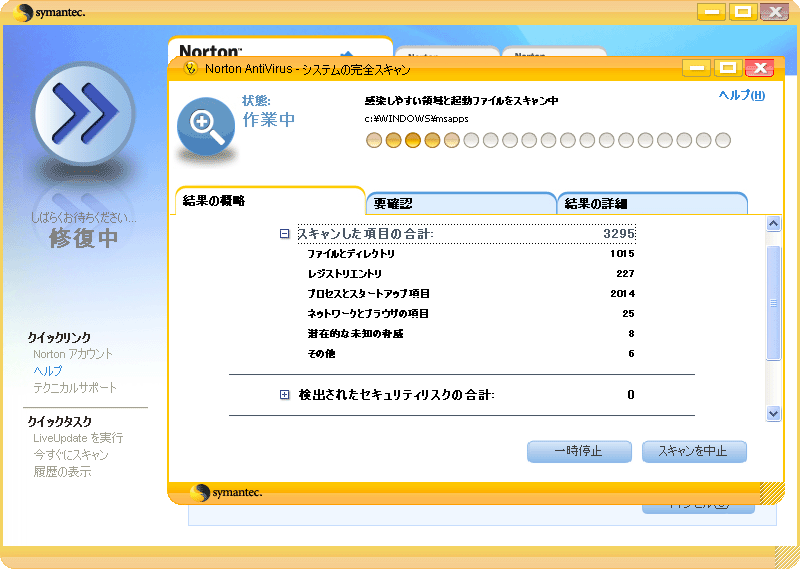
Task: Switch to the 結果の概略 tab
Action: point(270,201)
